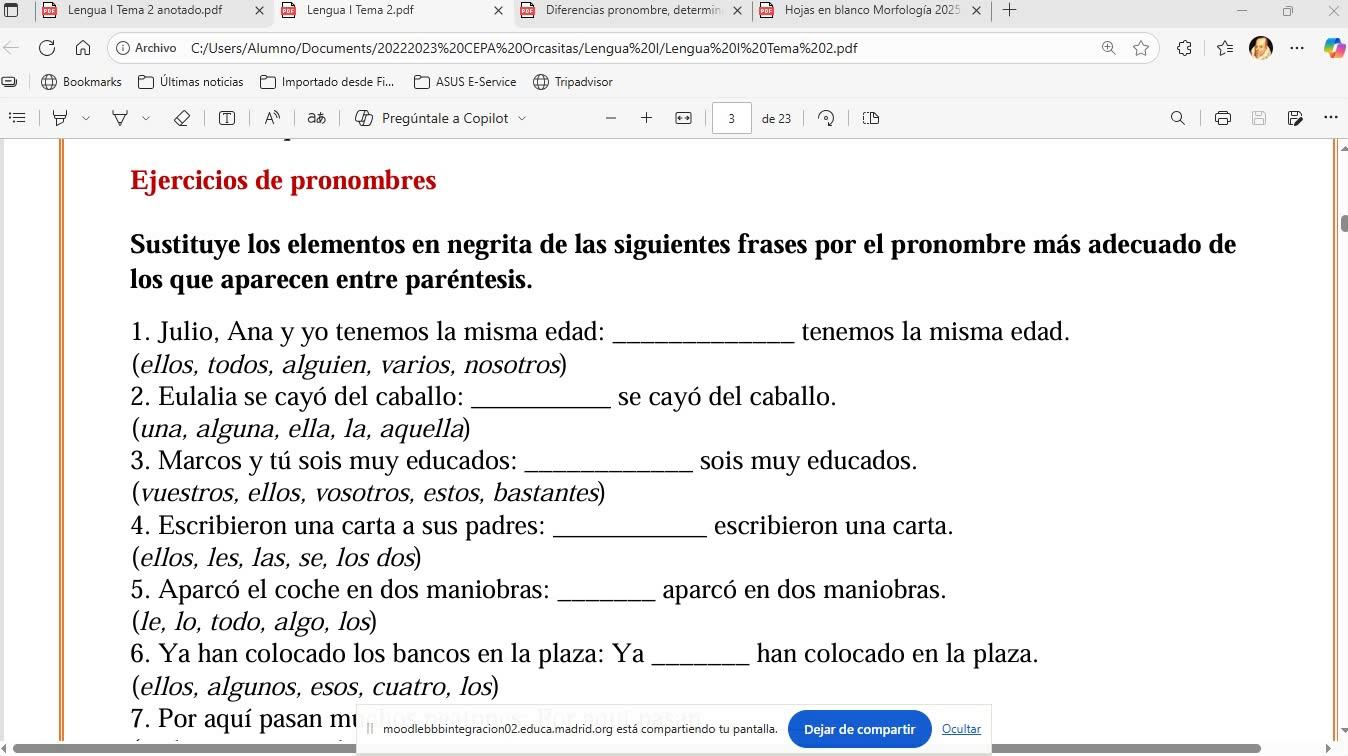
Task: Close the Lengua I Tema 2 anotado.pdf tab
Action: tap(260, 10)
